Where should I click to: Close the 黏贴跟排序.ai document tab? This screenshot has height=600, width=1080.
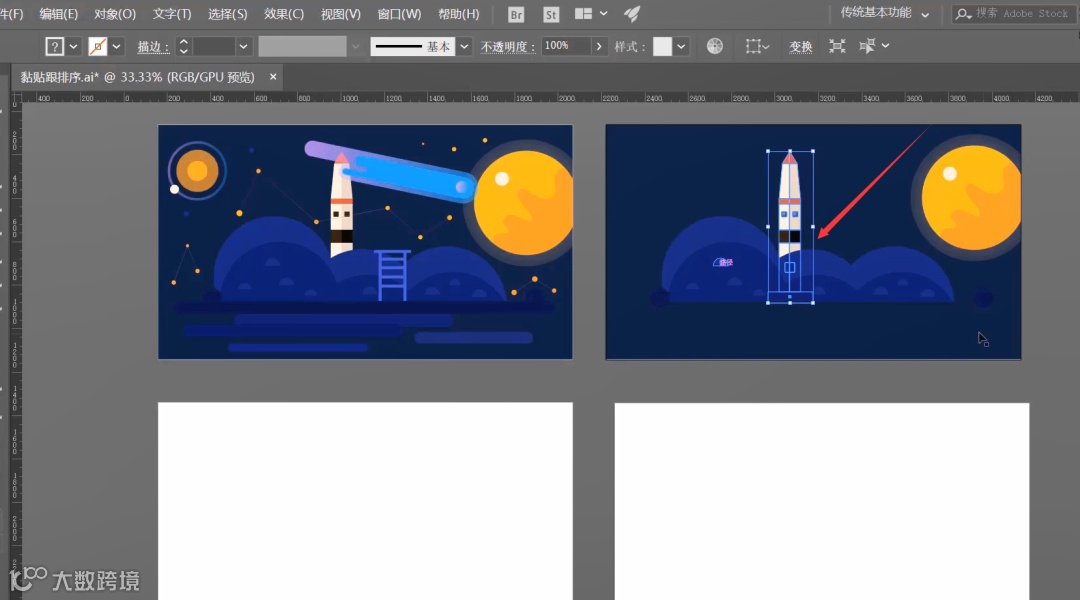273,77
